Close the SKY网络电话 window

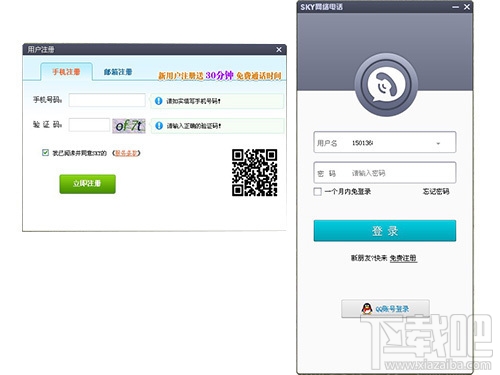[x=467, y=7]
